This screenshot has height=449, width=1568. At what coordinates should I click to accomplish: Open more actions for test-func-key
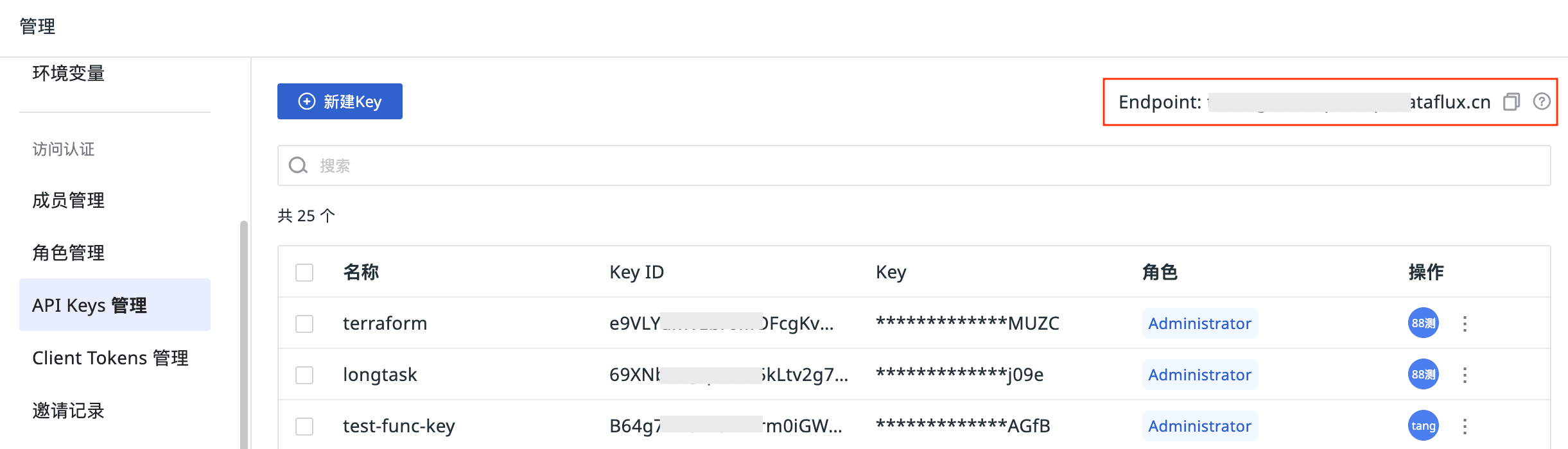[x=1465, y=426]
